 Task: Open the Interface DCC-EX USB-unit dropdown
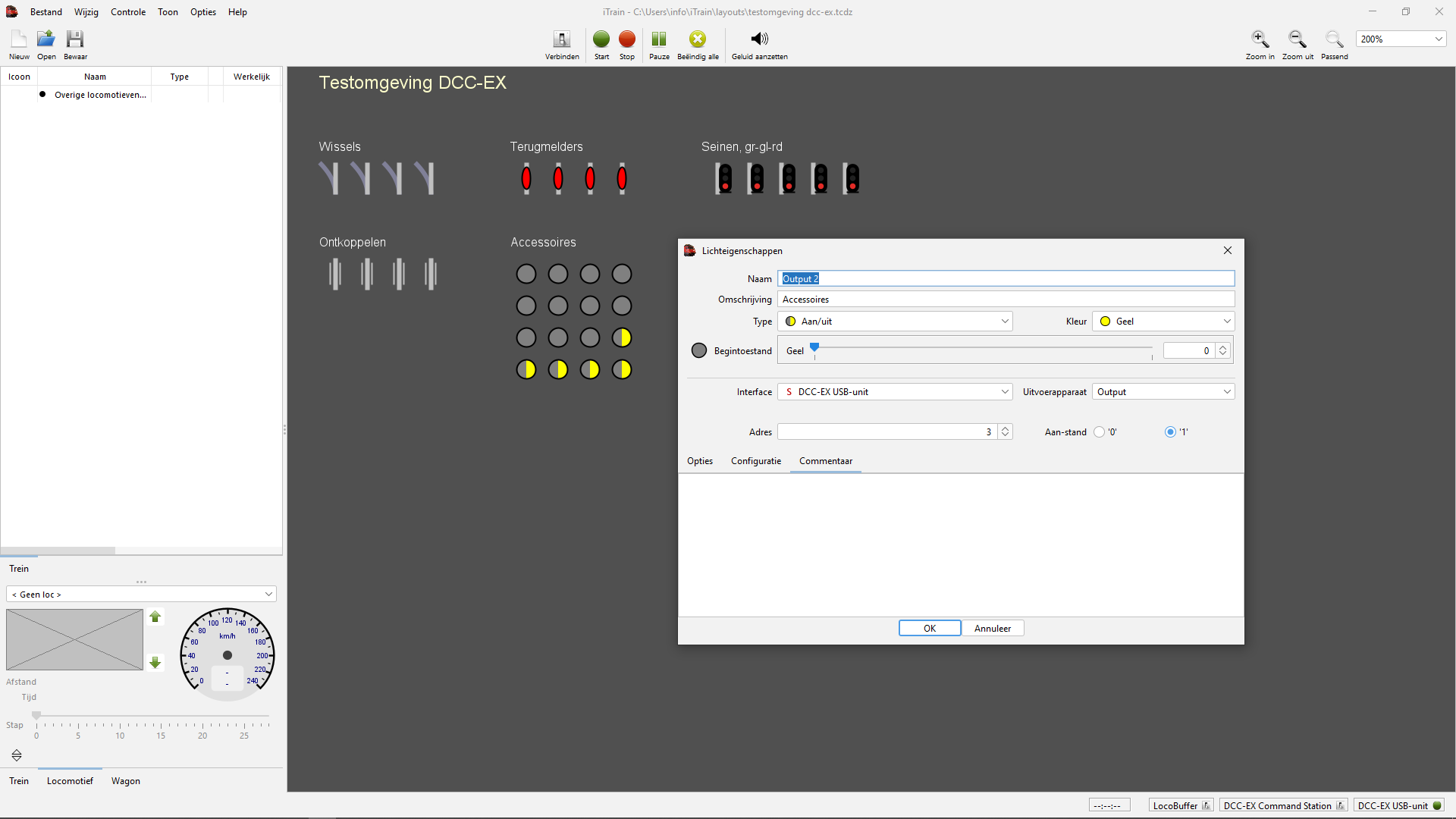[x=895, y=392]
